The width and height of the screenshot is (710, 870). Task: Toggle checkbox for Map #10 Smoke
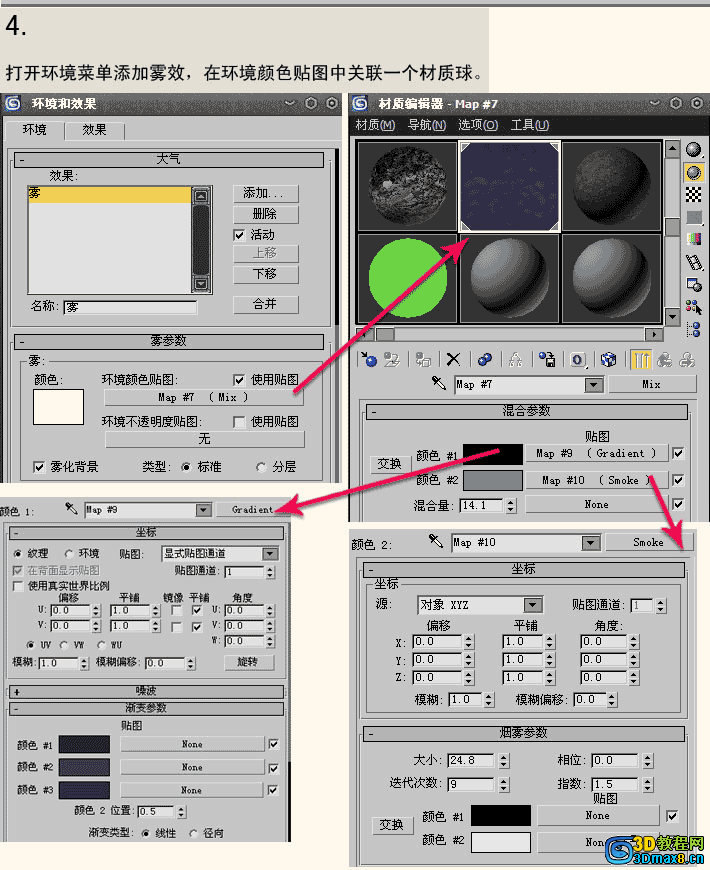coord(678,480)
